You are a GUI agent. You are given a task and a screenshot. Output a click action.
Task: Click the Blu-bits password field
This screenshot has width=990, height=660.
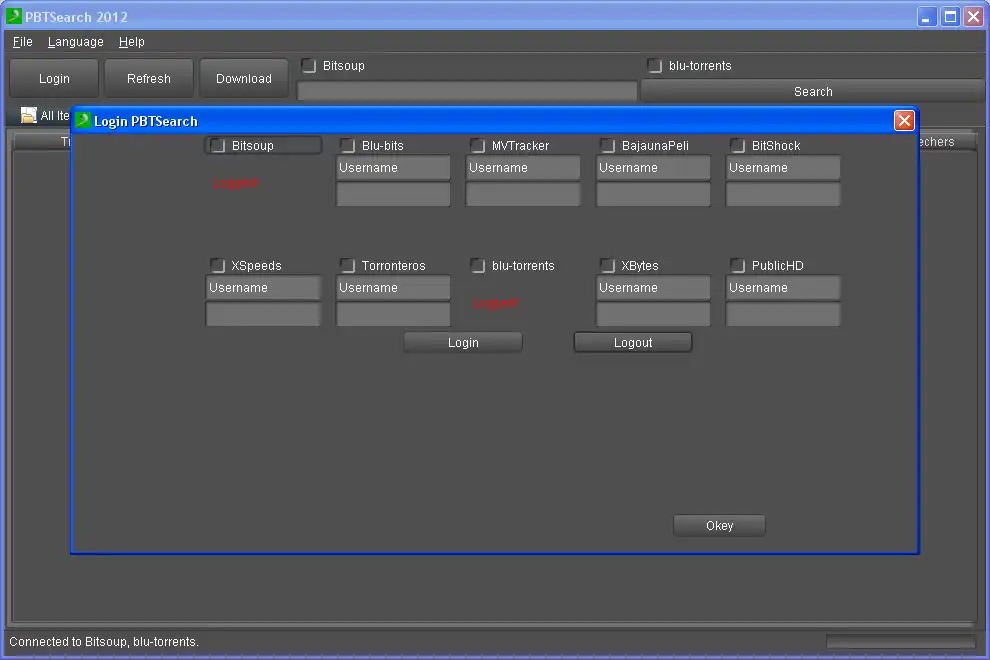point(393,194)
